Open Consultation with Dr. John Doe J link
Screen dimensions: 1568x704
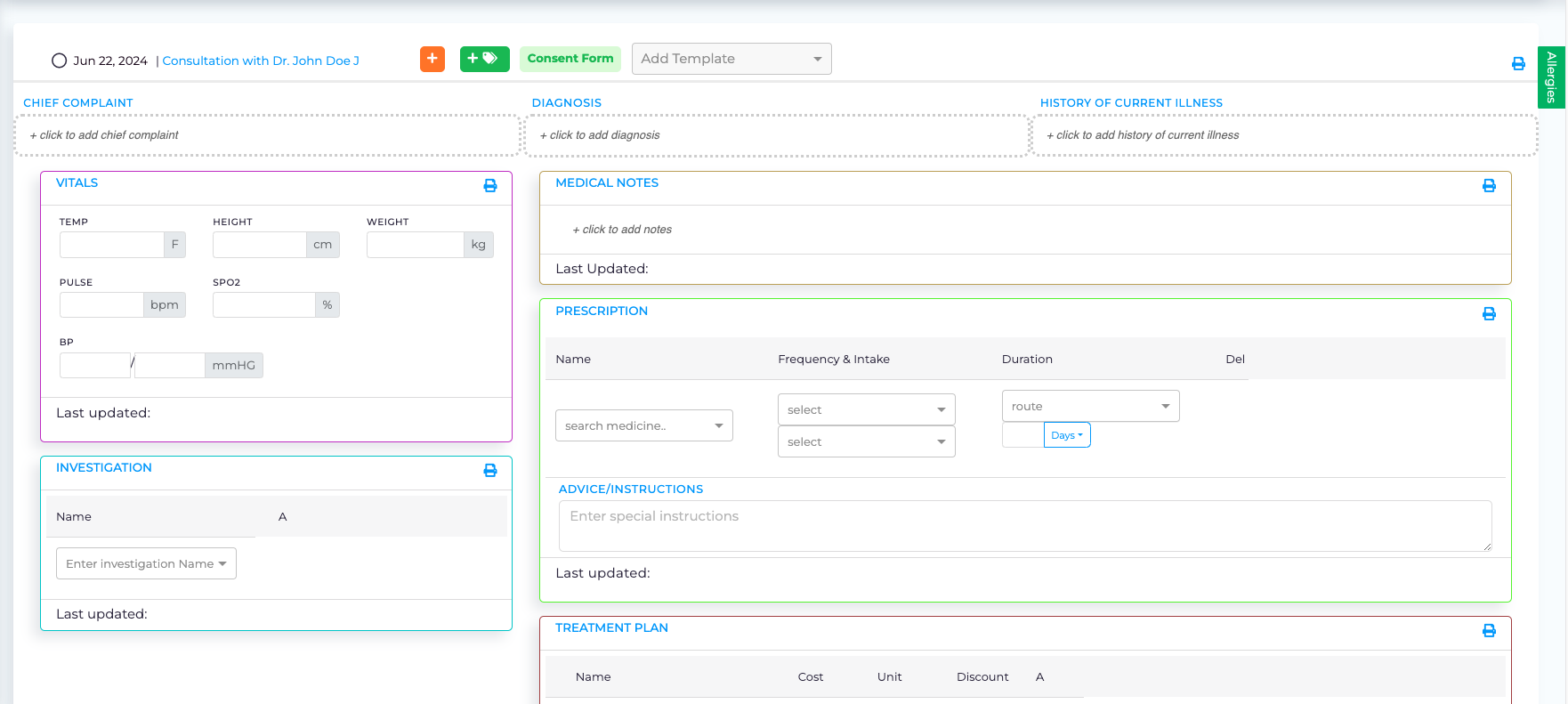261,61
